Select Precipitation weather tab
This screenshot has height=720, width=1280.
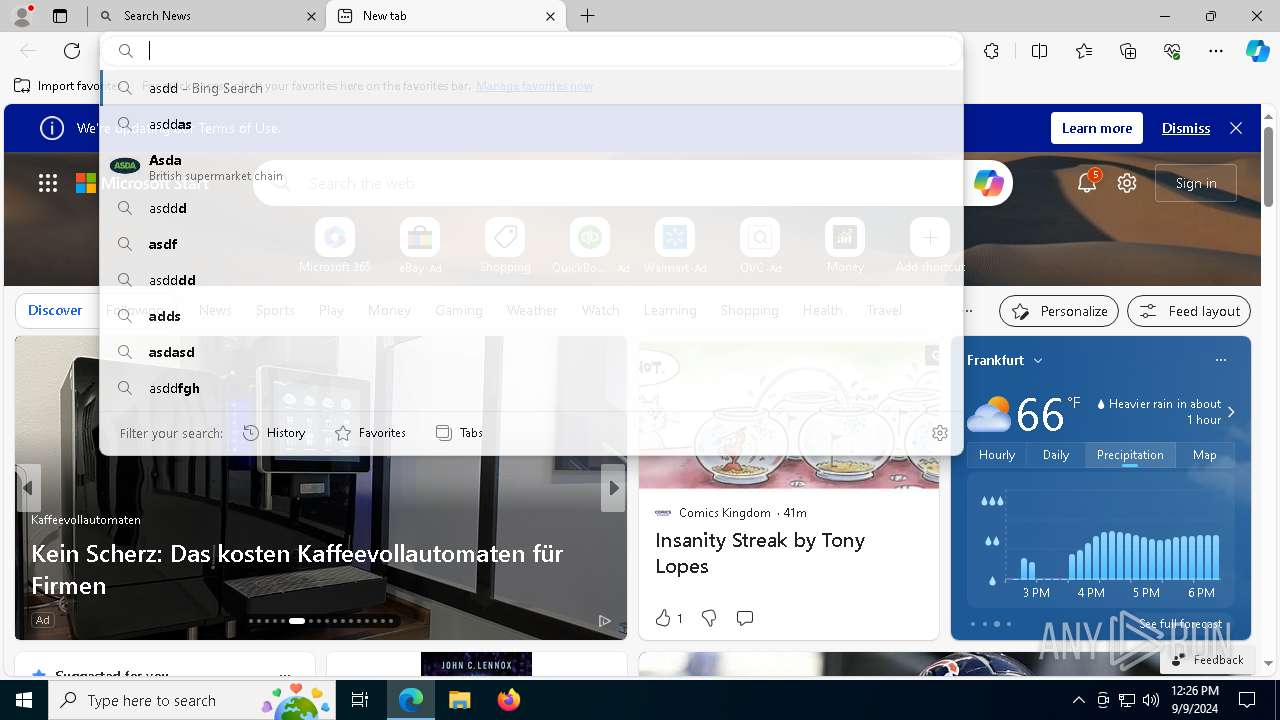[1130, 455]
